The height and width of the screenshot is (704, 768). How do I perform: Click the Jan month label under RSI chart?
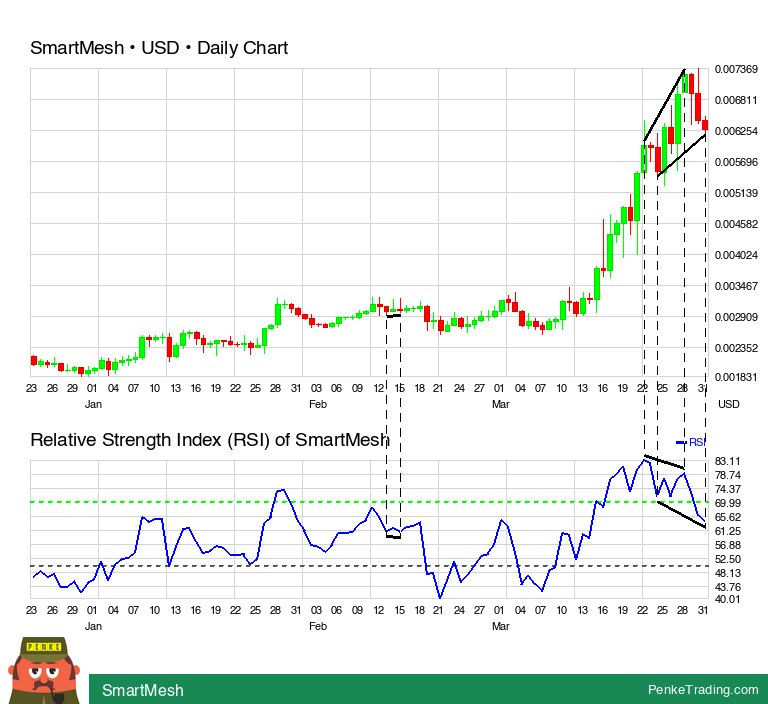coord(93,626)
